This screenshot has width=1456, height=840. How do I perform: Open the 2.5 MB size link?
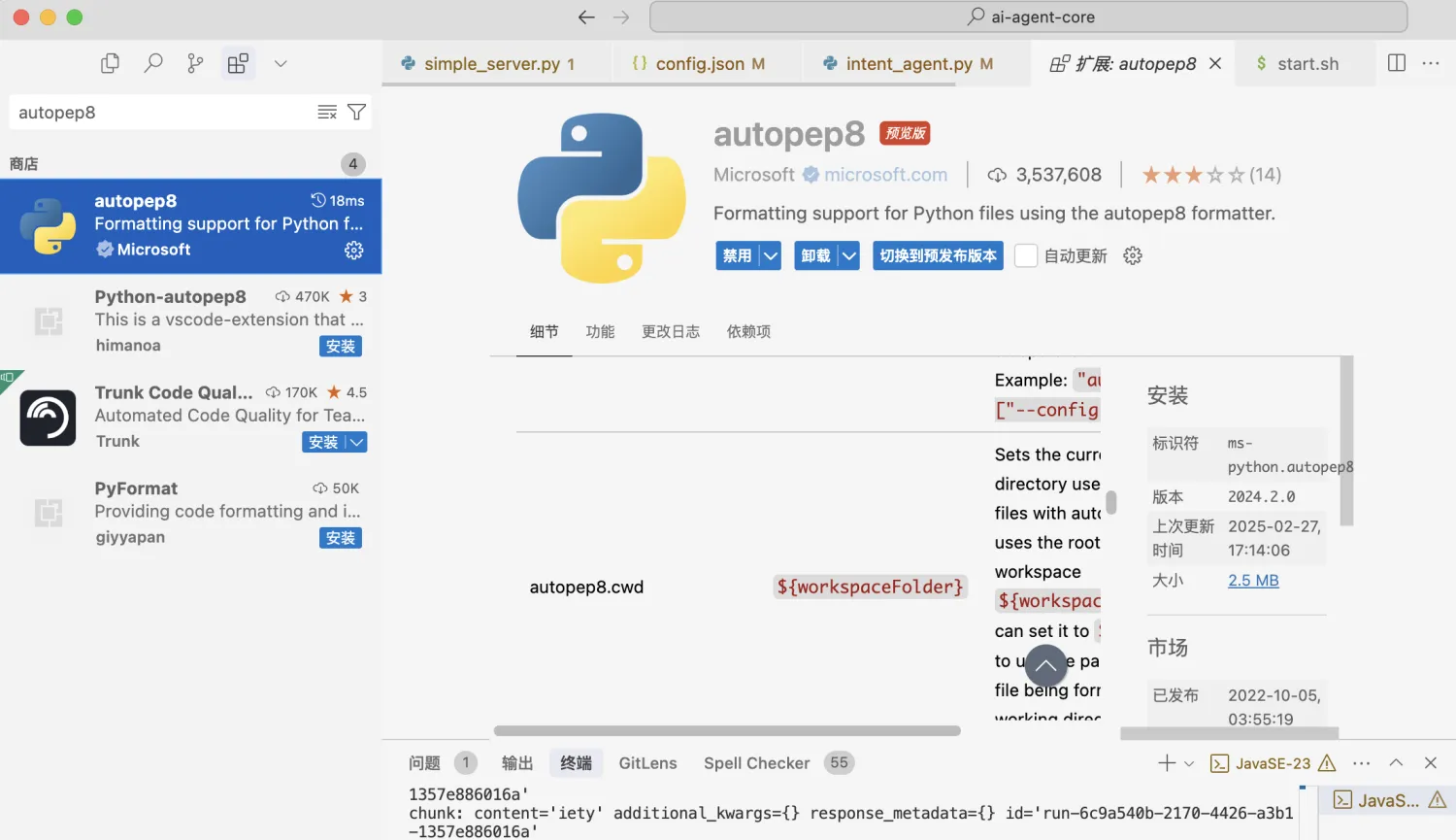pyautogui.click(x=1253, y=581)
